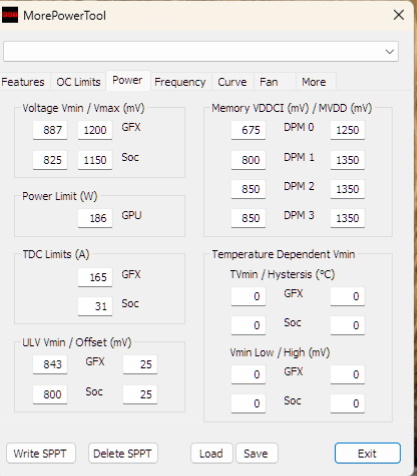Click the Delete SPPT button
Image resolution: width=417 pixels, height=476 pixels.
[123, 453]
